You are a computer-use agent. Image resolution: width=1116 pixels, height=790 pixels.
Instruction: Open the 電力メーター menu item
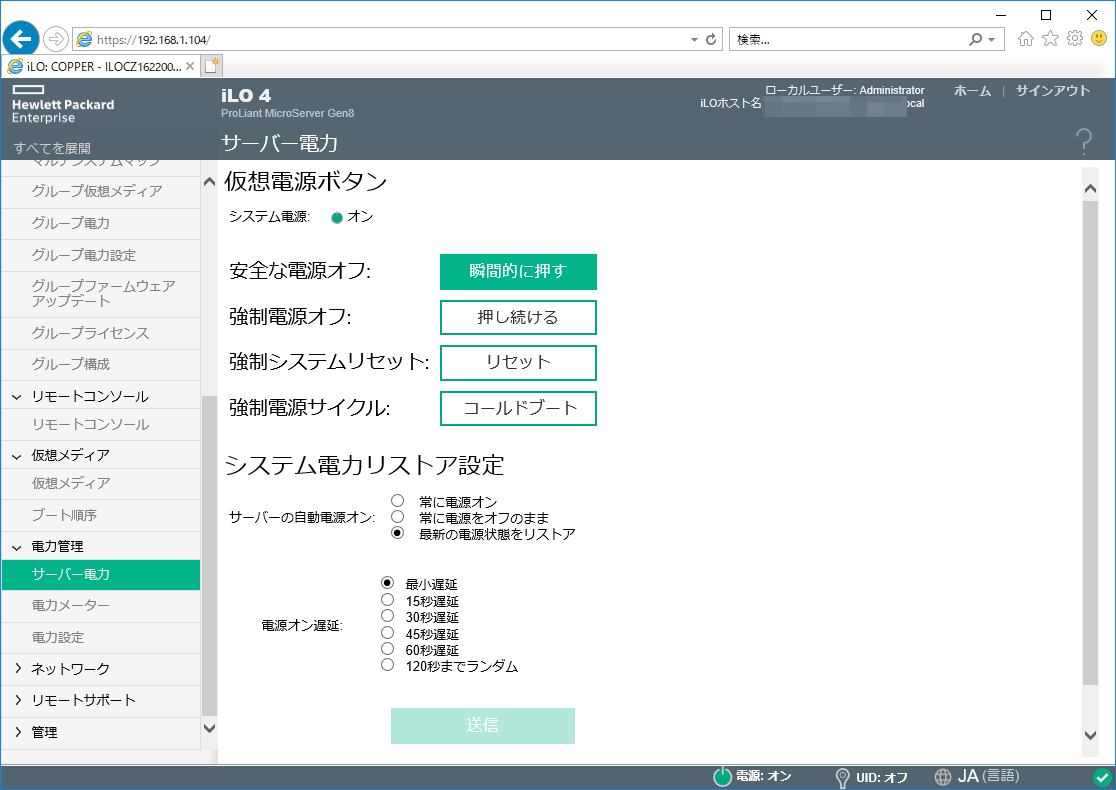tap(101, 606)
